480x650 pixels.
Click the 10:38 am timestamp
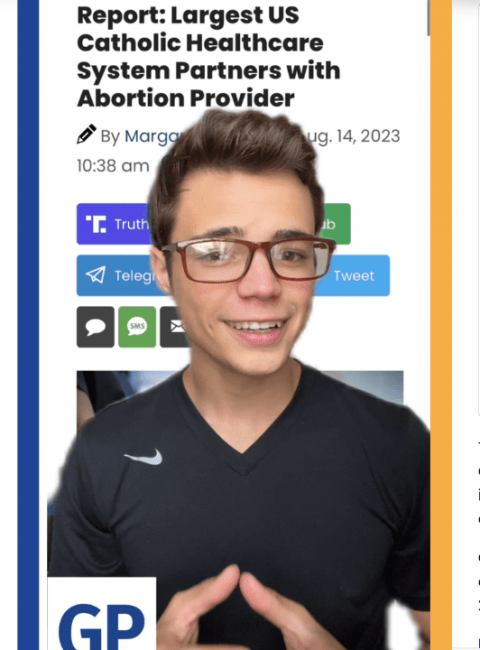[113, 166]
